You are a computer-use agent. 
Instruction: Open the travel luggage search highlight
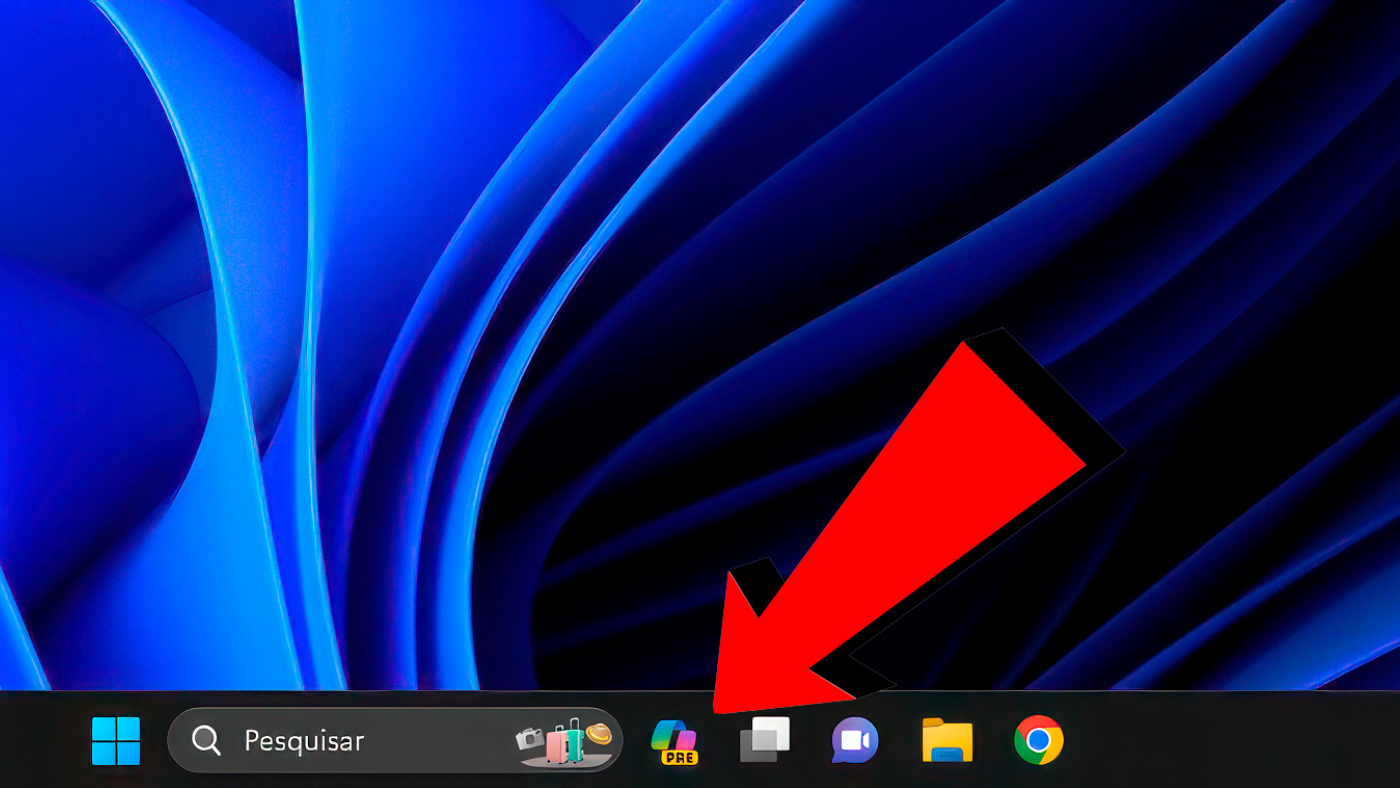pyautogui.click(x=563, y=742)
